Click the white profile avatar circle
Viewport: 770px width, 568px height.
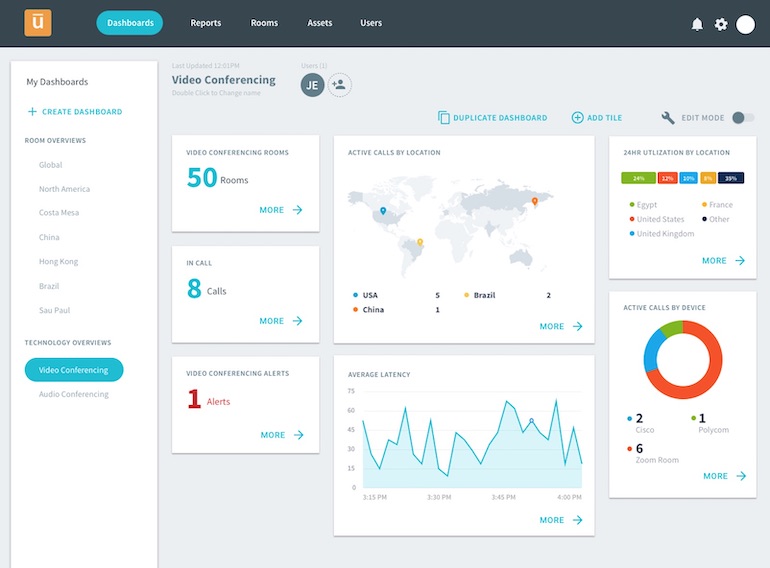(745, 24)
